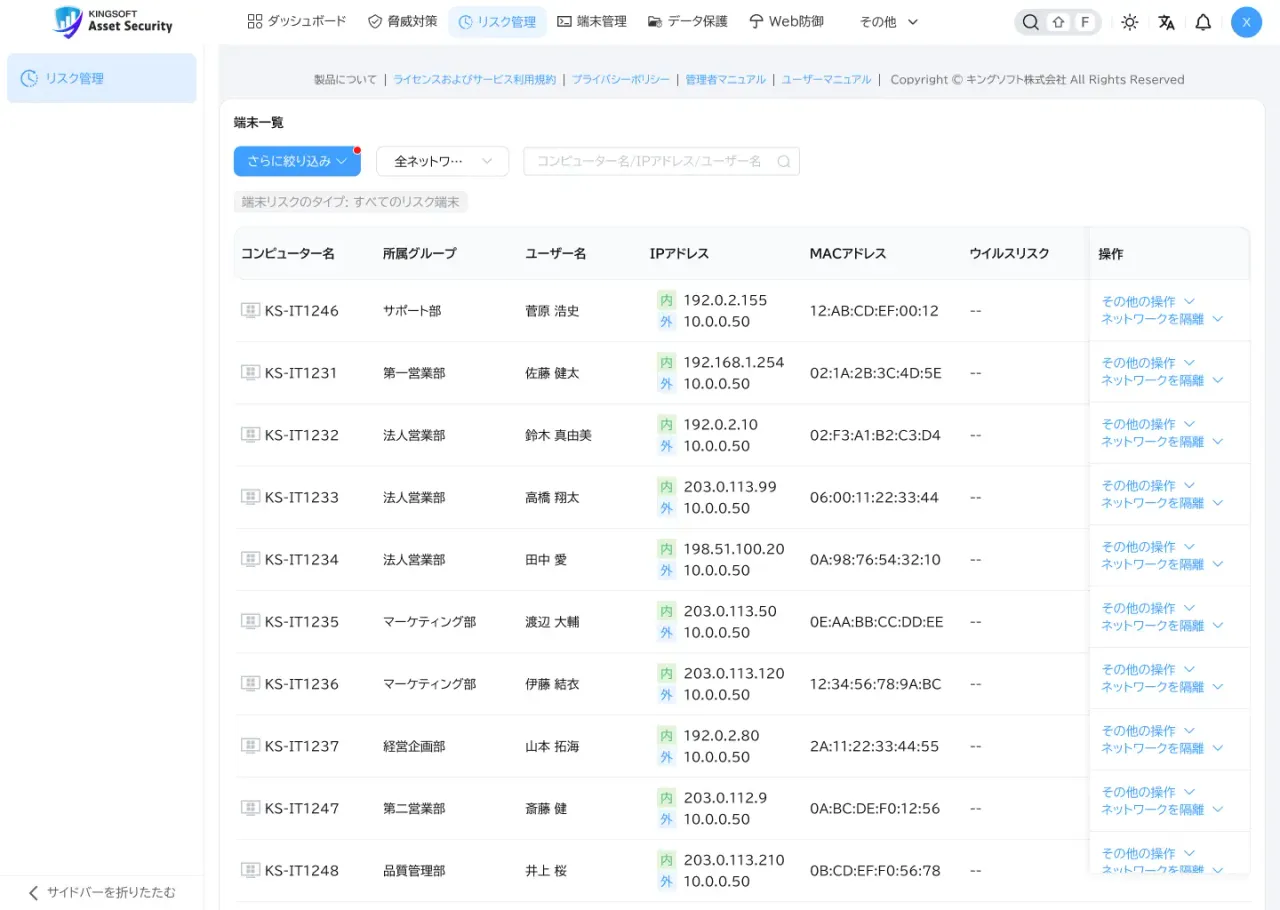The image size is (1280, 910).
Task: Click the search icon inside the computer name field
Action: point(784,161)
